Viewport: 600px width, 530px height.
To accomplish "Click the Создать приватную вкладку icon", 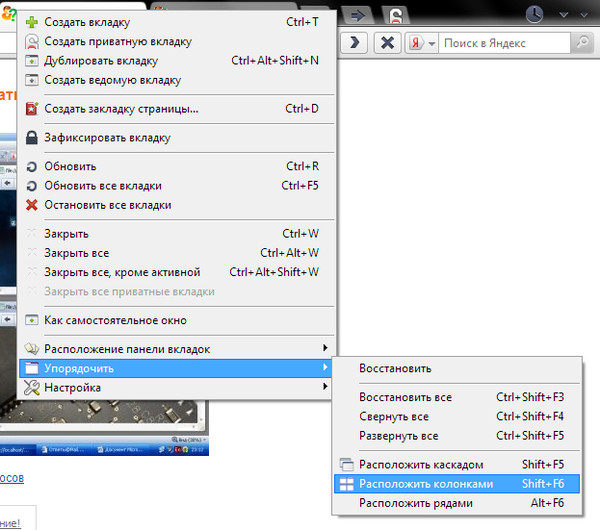I will coord(31,42).
